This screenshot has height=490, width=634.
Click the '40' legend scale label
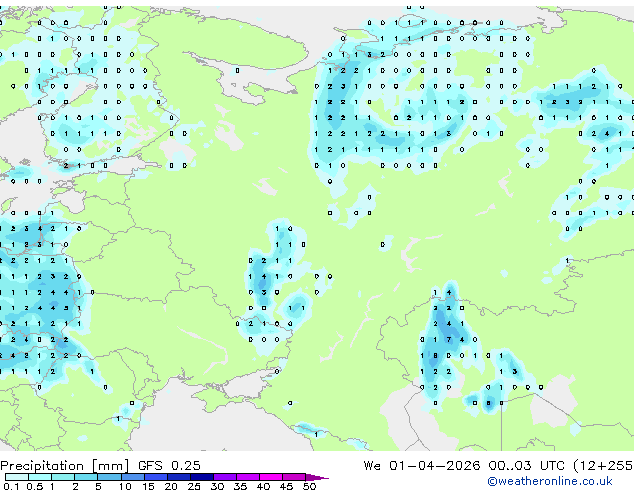point(263,486)
